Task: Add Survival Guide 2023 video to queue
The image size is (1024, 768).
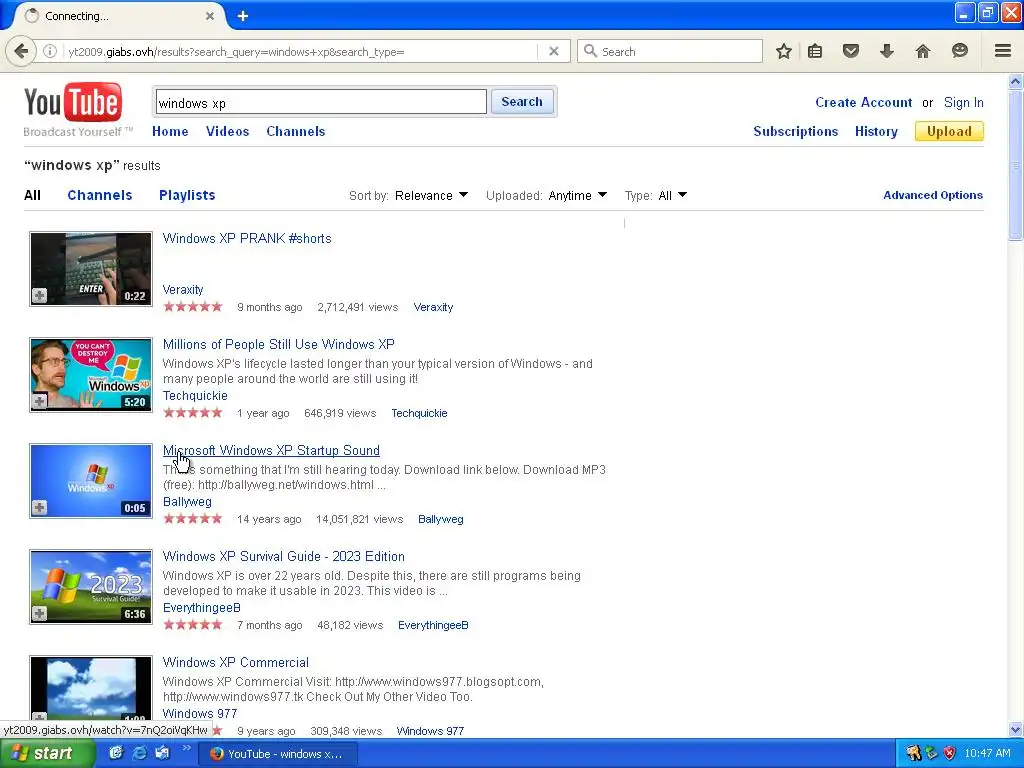Action: pyautogui.click(x=39, y=613)
